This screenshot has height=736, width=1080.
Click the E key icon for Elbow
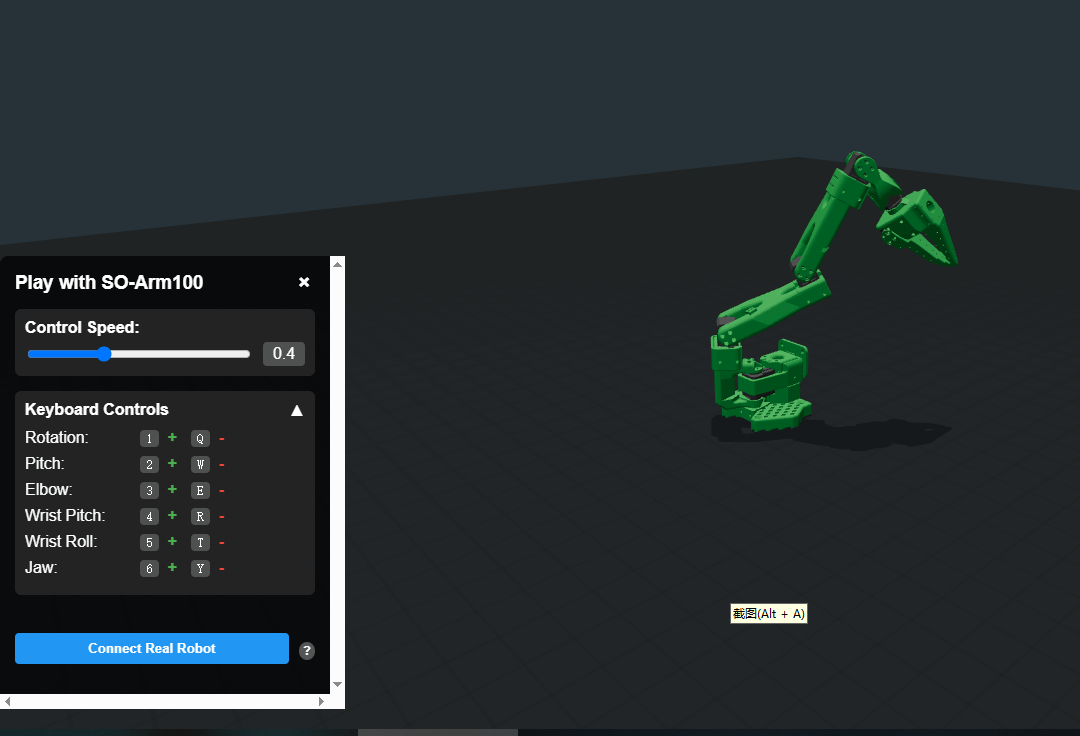200,490
